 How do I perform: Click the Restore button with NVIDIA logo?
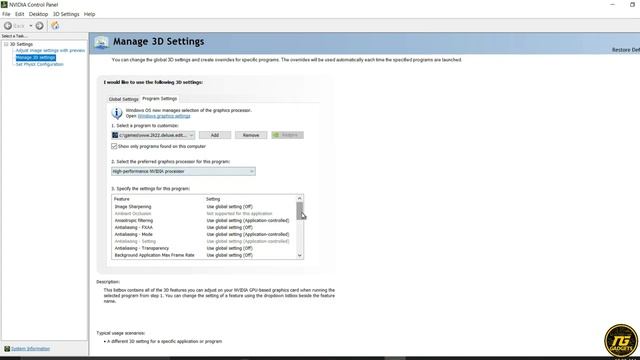287,135
